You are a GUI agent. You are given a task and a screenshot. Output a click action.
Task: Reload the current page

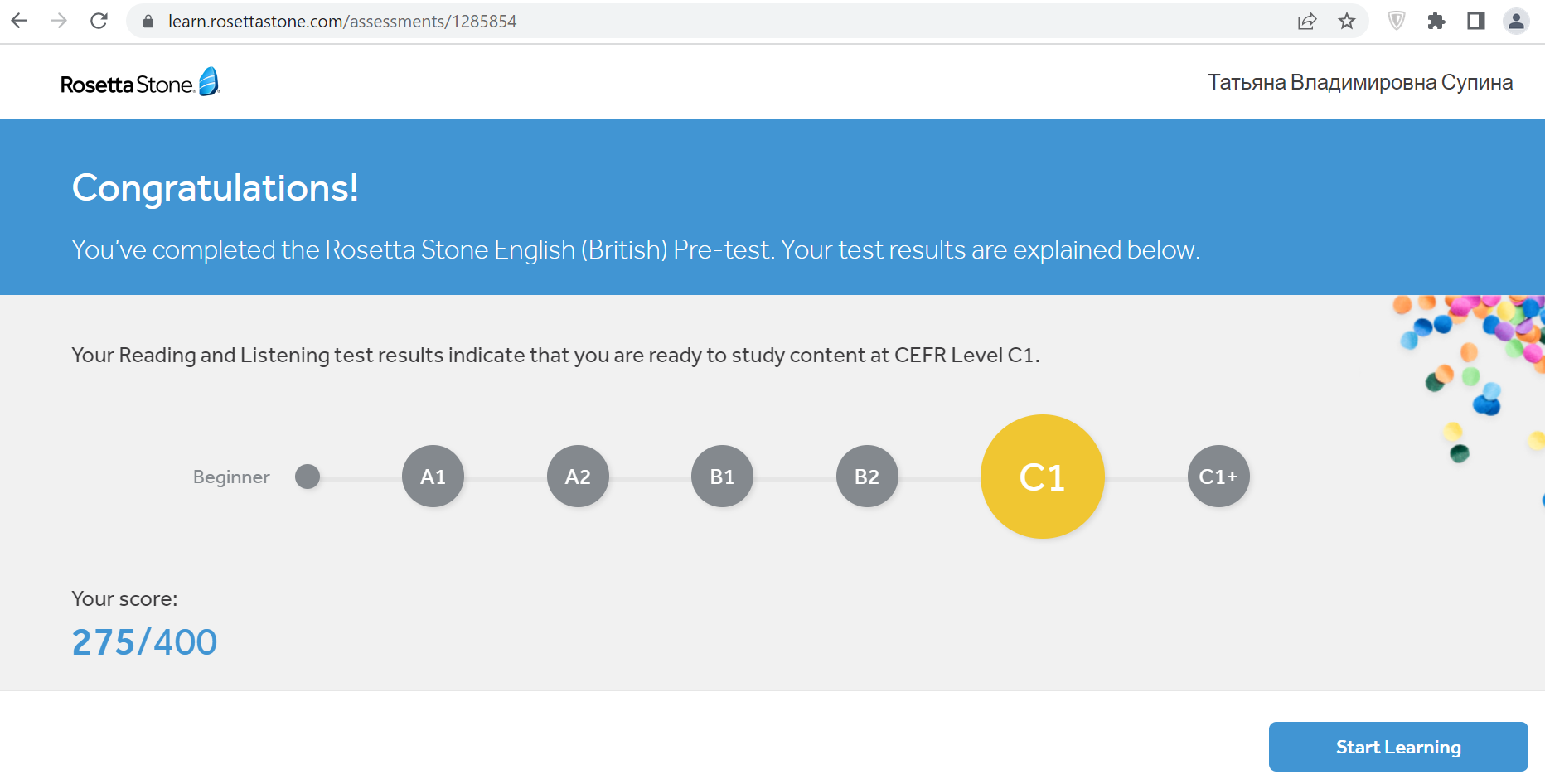pyautogui.click(x=99, y=21)
